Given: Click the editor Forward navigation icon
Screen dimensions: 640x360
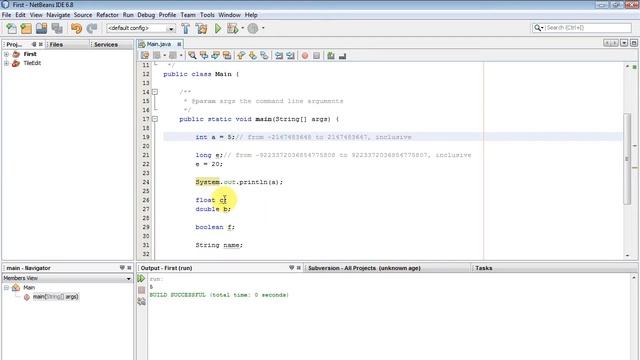Looking at the screenshot, I should click(173, 56).
